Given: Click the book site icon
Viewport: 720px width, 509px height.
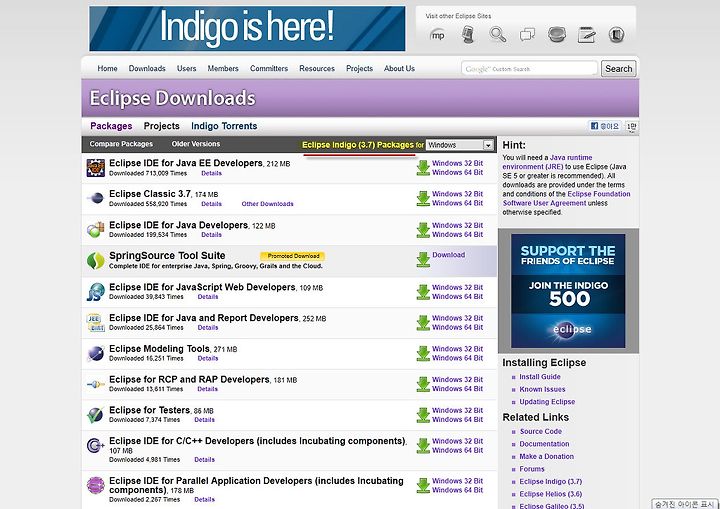Looking at the screenshot, I should (x=616, y=35).
